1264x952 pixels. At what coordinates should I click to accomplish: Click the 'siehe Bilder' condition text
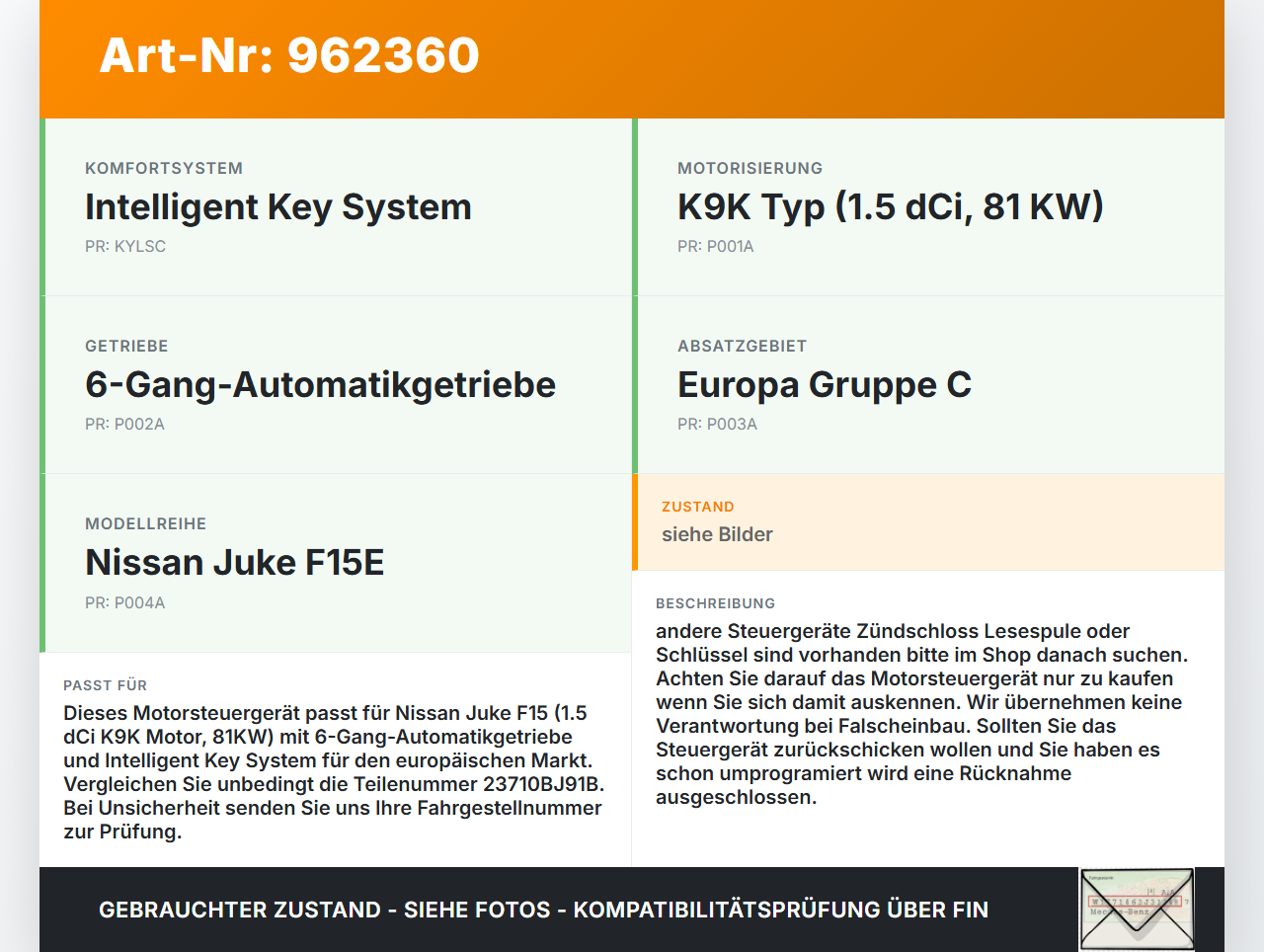point(717,534)
